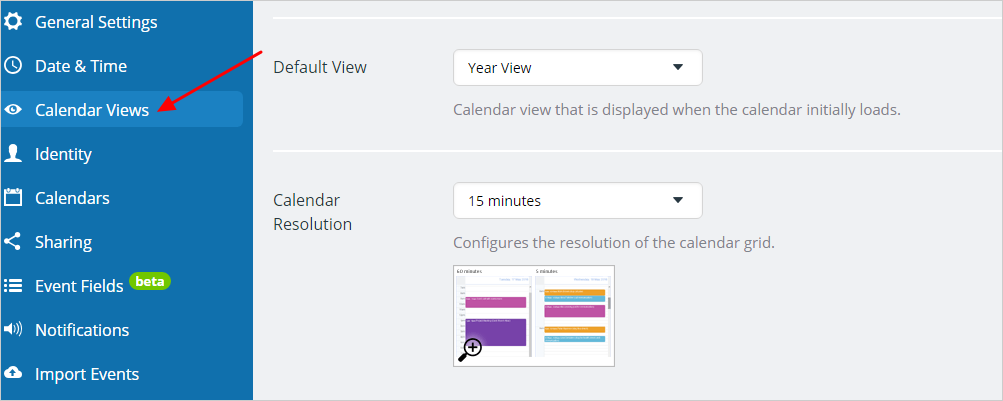Click the Event Fields list icon
The width and height of the screenshot is (1003, 401).
[13, 285]
